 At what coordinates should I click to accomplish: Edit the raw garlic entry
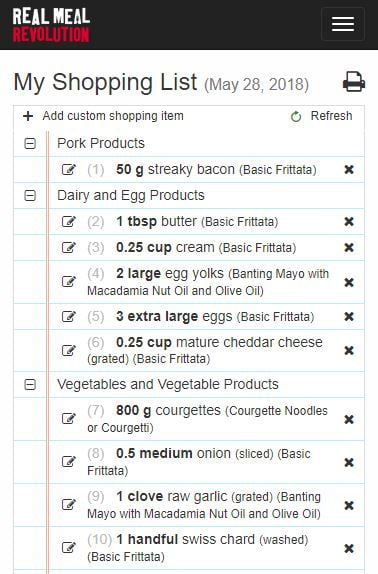[69, 504]
